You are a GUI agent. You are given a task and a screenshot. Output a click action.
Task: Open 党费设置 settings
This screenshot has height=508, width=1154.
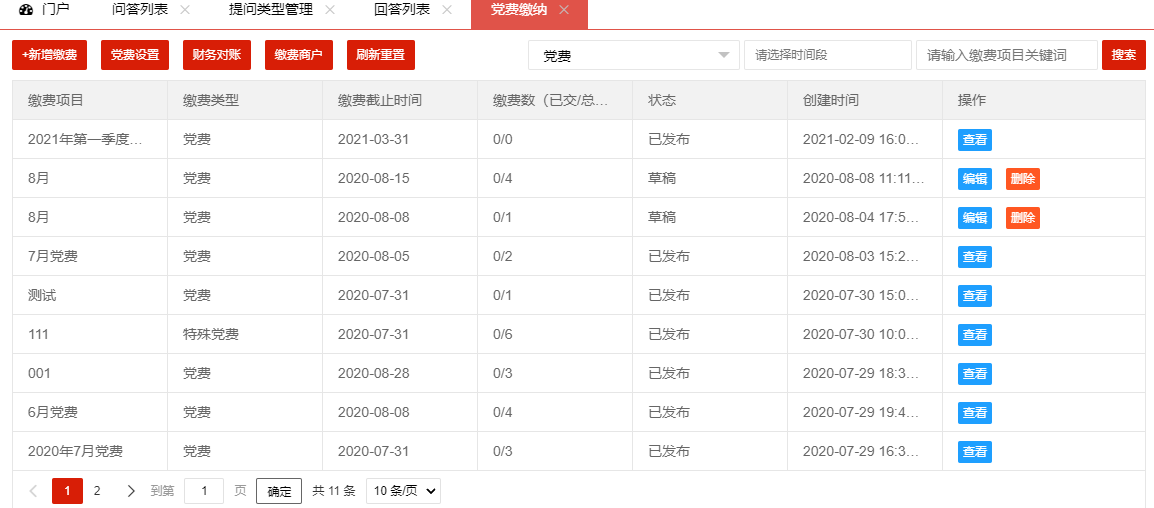coord(135,56)
